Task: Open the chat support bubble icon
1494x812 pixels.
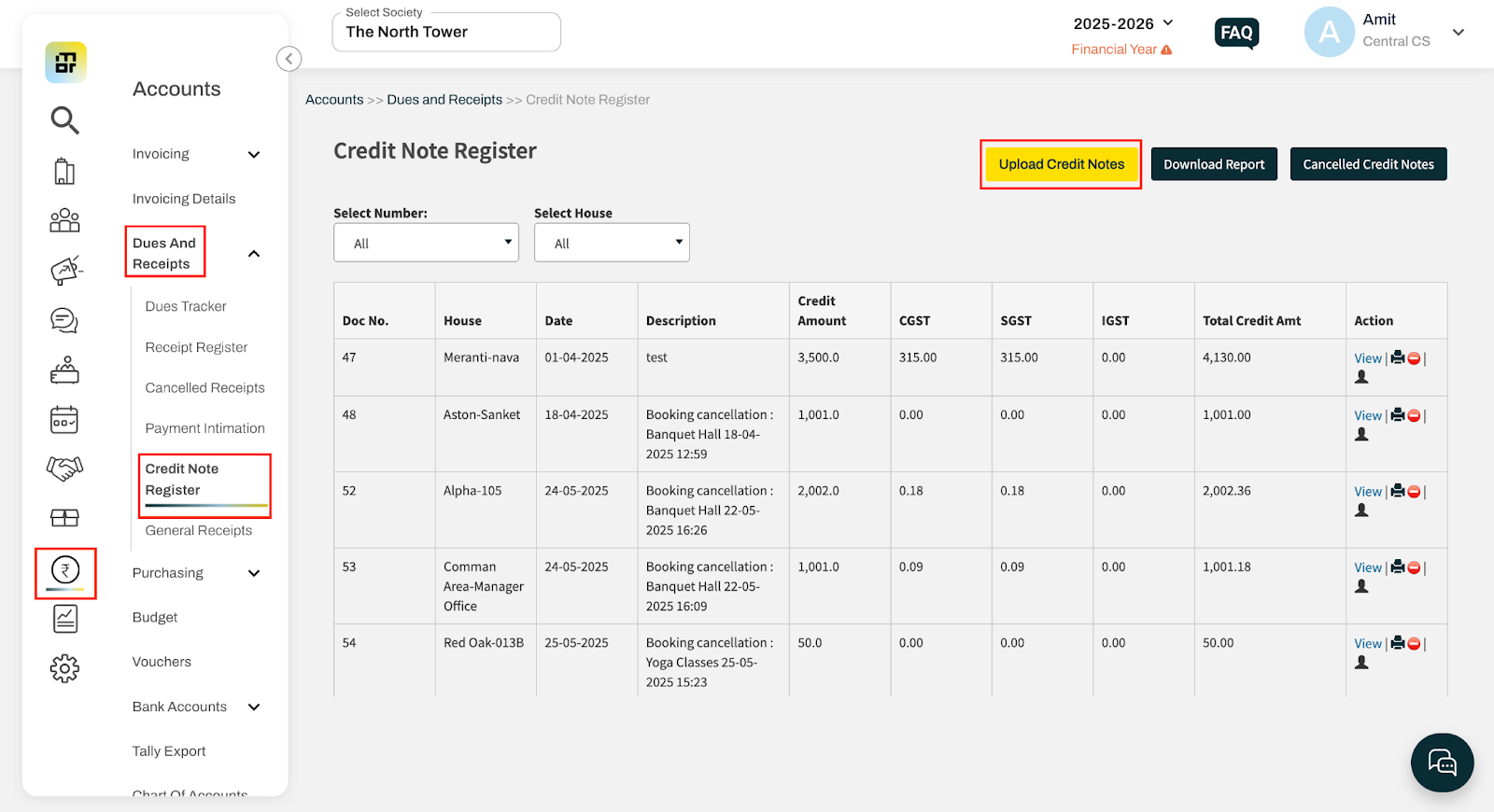Action: coord(1442,763)
